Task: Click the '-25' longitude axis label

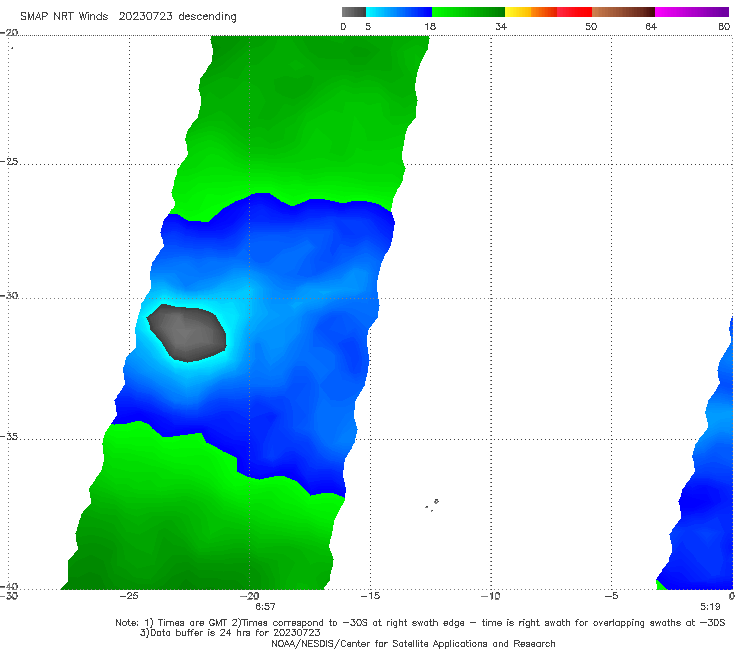Action: click(129, 596)
